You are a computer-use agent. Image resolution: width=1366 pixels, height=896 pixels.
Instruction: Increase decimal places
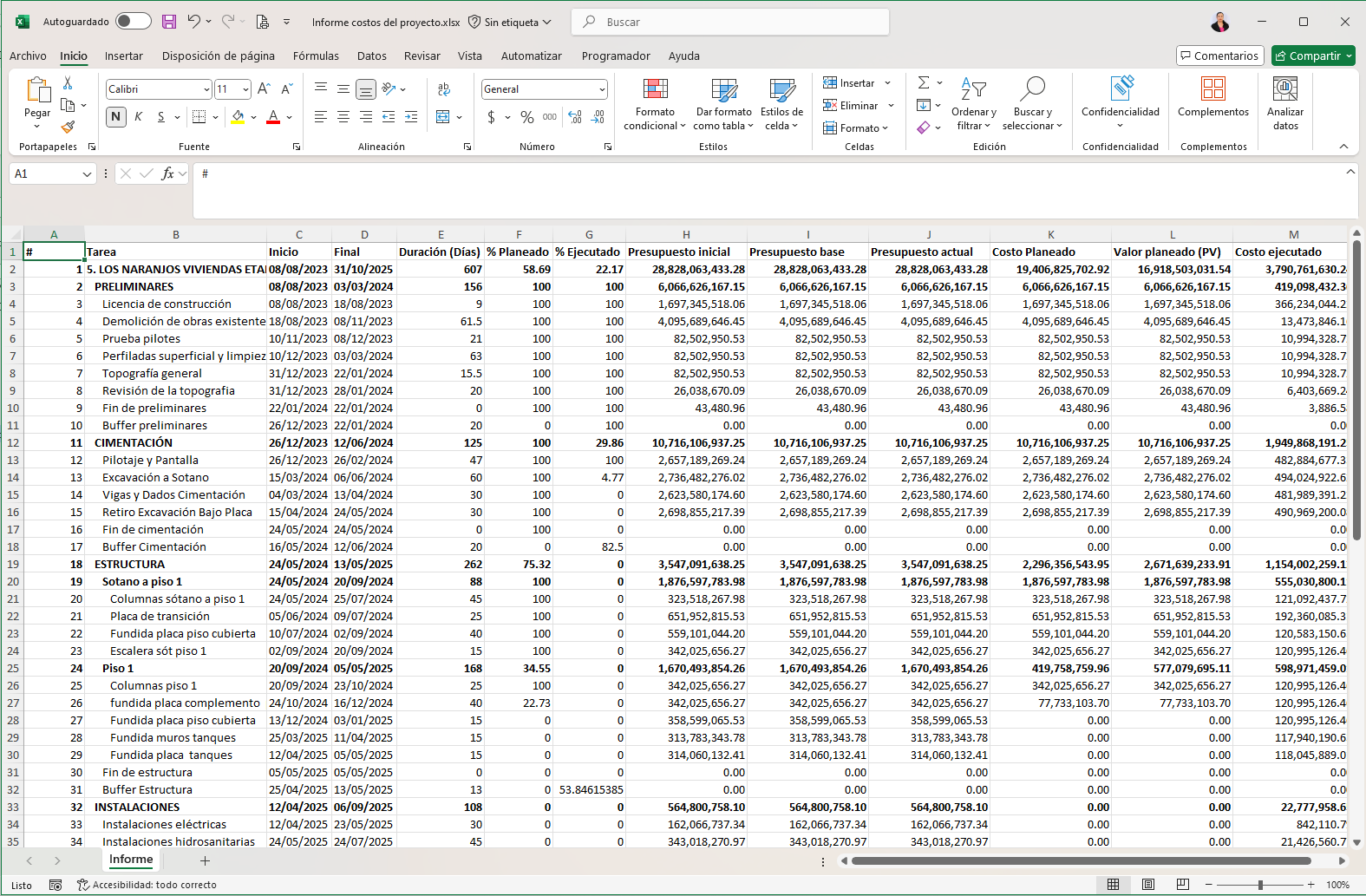click(x=575, y=116)
